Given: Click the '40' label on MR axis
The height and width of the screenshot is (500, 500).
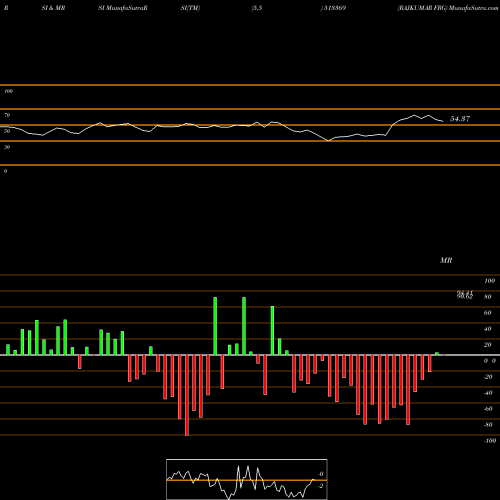Looking at the screenshot, I should 488,329.
